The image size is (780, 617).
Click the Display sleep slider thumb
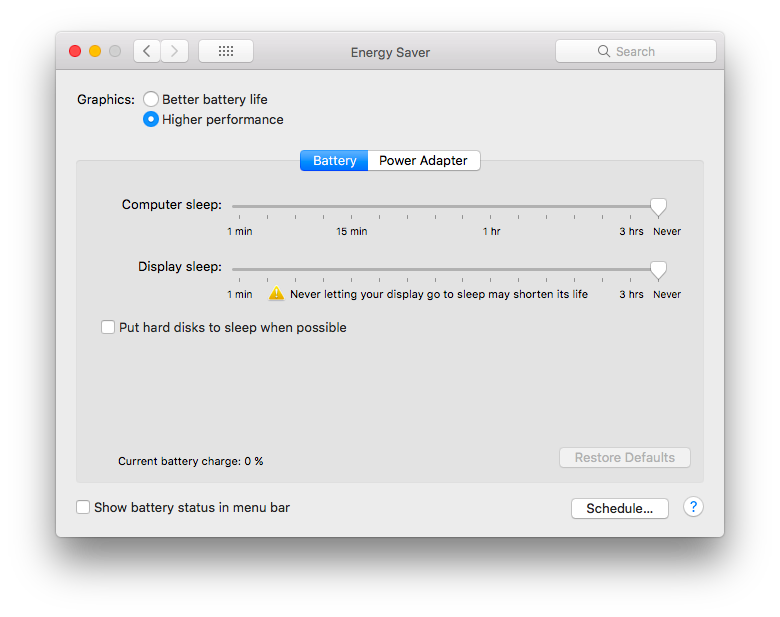click(x=658, y=270)
